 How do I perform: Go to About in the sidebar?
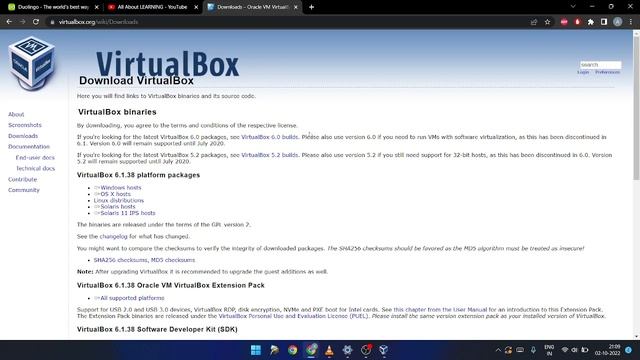tap(16, 114)
